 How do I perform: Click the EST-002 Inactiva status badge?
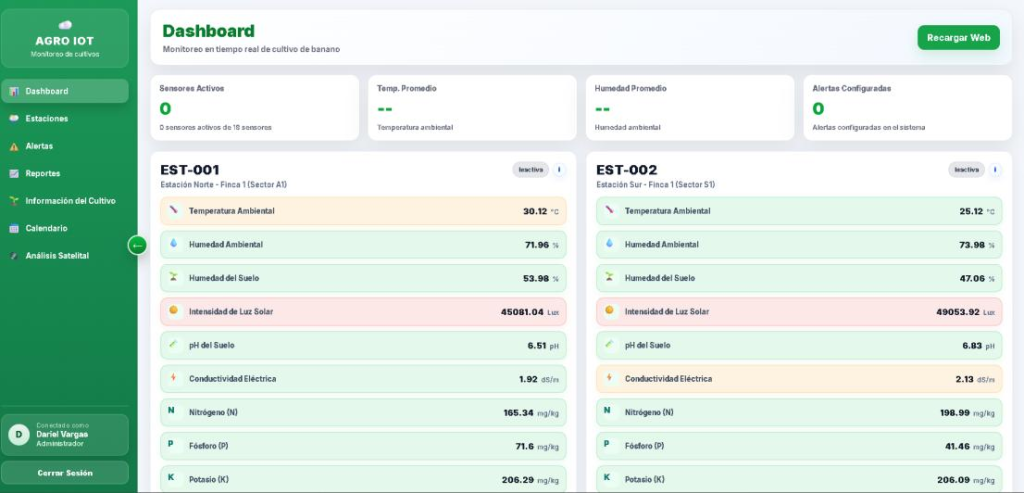967,170
